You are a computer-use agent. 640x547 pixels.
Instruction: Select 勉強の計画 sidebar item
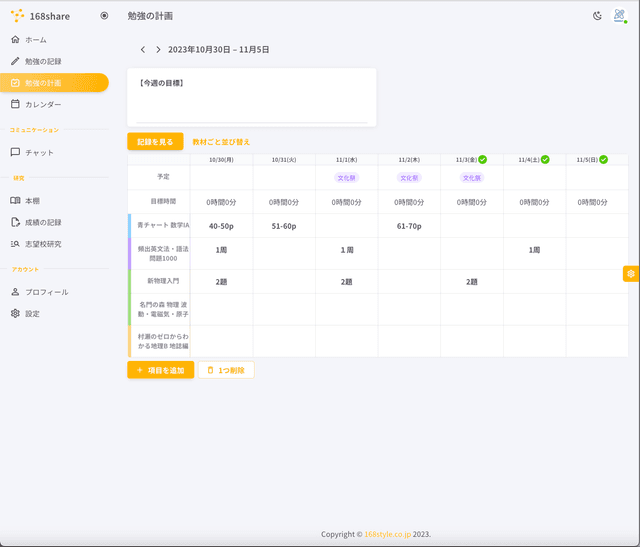[x=54, y=83]
